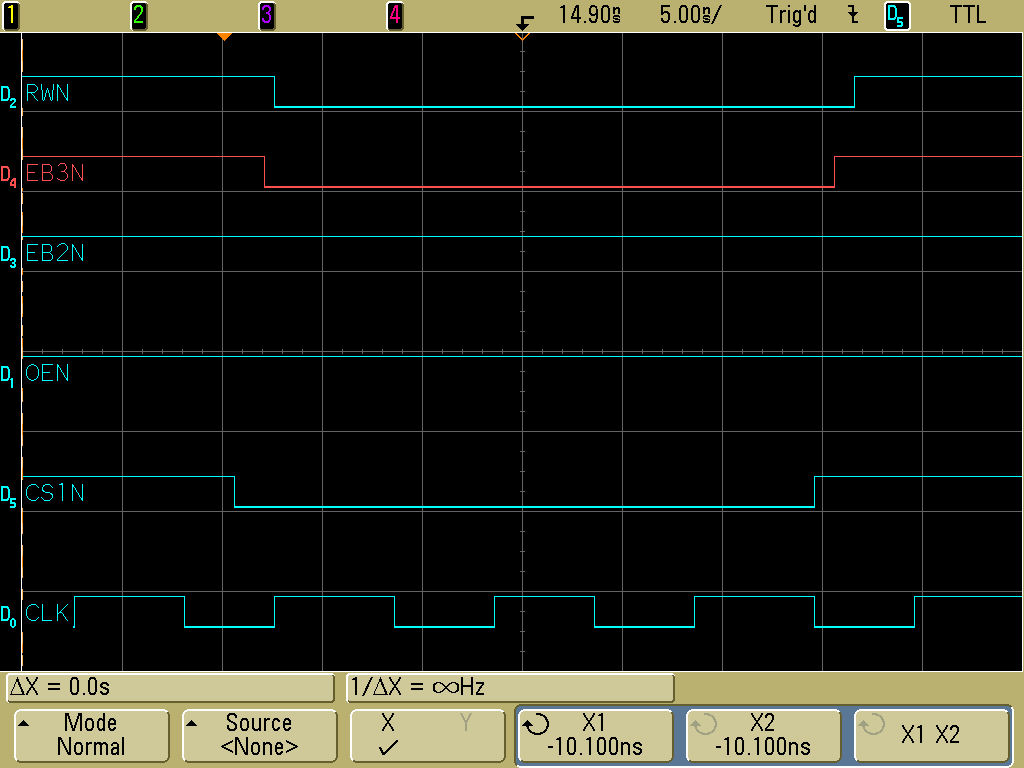Click the 14.90ns delay readout
Image resolution: width=1024 pixels, height=768 pixels.
(590, 15)
